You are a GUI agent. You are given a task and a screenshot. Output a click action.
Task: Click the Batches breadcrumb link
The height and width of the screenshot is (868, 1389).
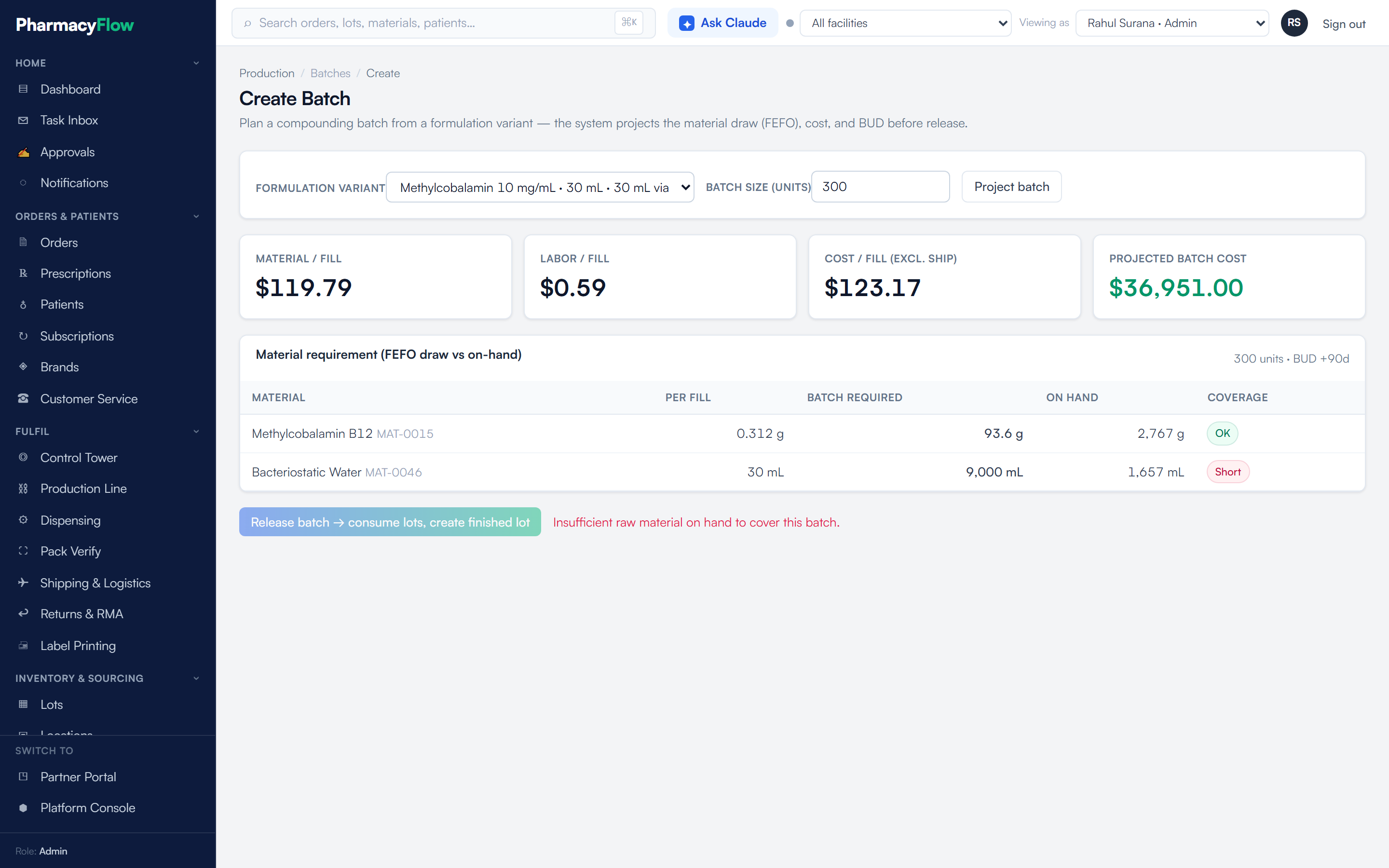click(x=330, y=73)
